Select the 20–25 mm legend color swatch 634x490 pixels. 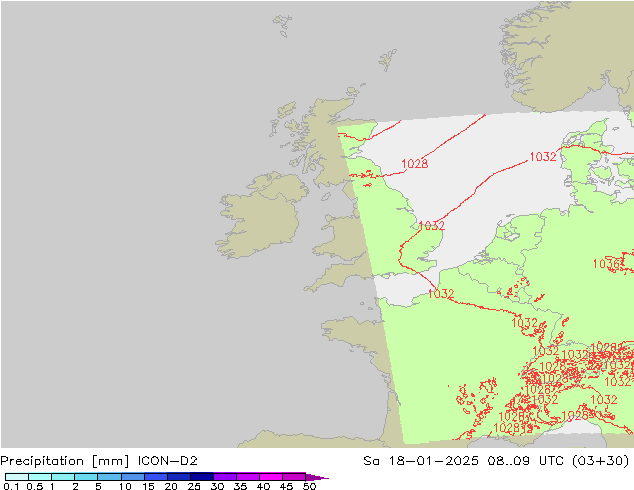click(178, 477)
